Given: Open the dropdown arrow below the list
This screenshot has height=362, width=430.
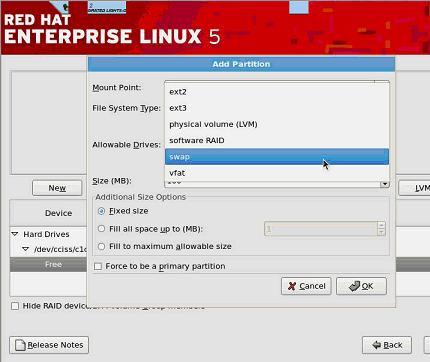Looking at the screenshot, I should pos(385,184).
